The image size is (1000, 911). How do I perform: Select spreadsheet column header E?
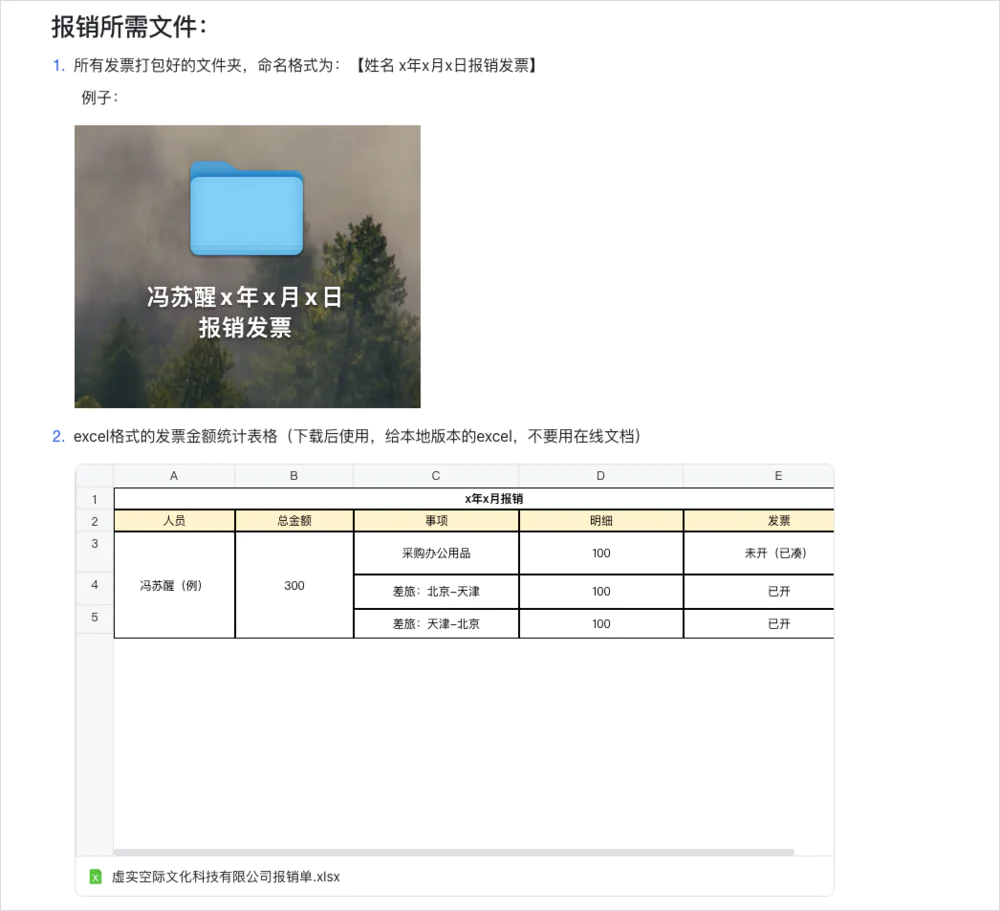[778, 475]
